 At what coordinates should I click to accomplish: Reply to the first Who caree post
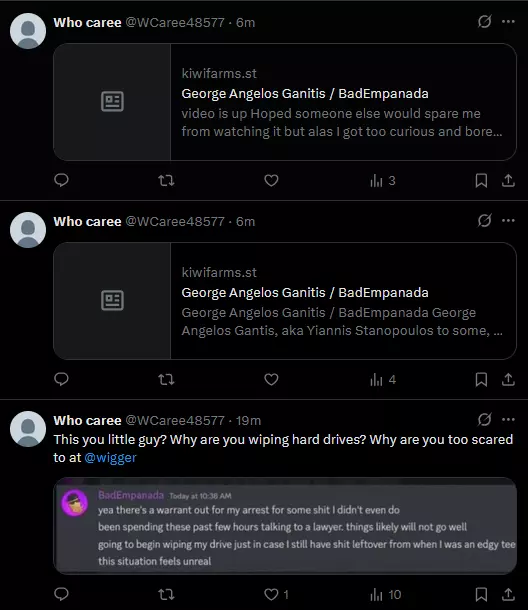61,180
